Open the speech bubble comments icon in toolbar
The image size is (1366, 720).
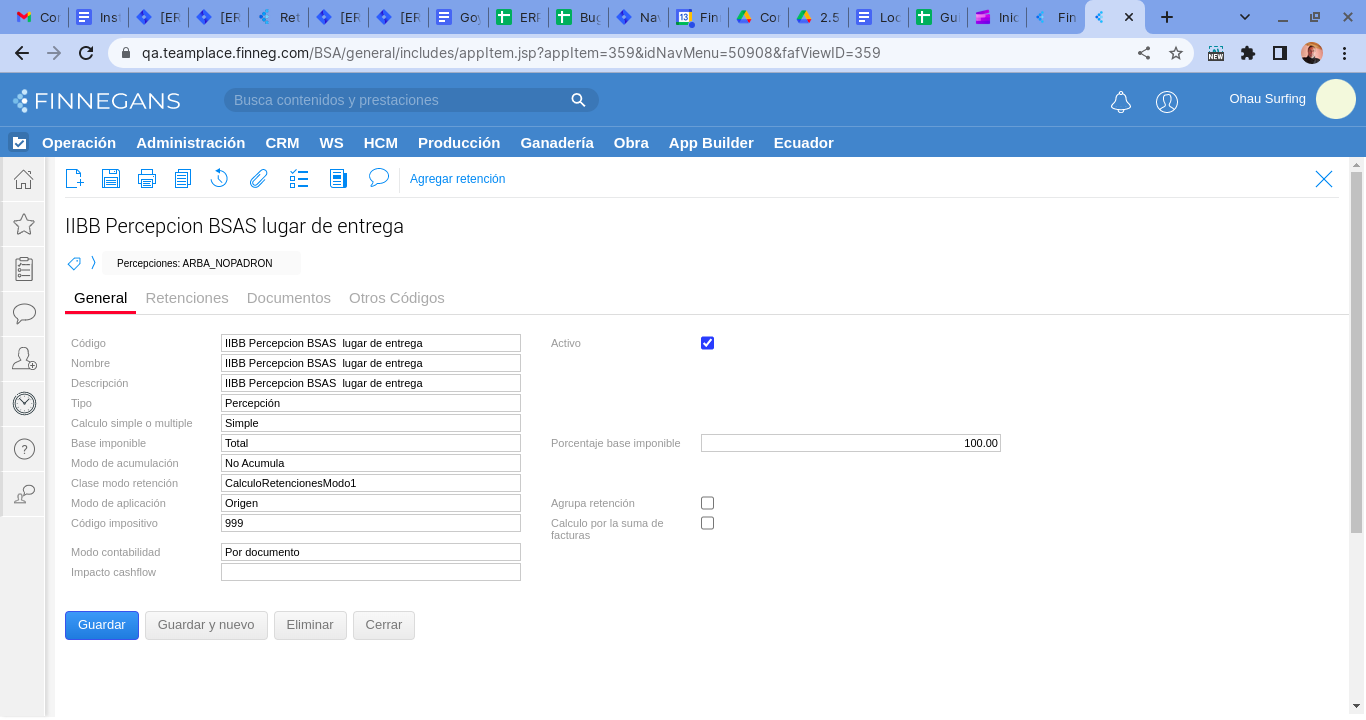378,178
